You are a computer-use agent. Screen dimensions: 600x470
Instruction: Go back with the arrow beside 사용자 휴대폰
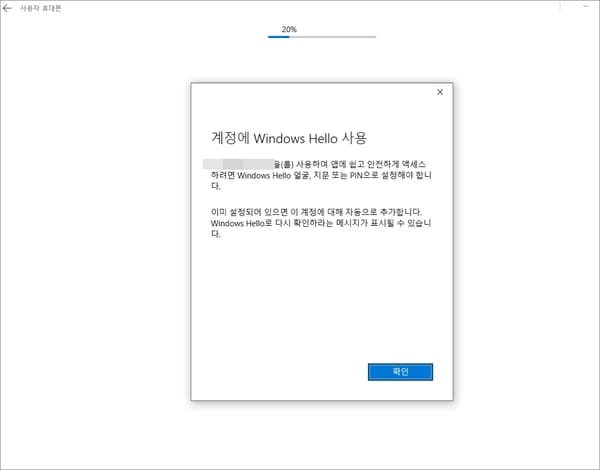[7, 8]
